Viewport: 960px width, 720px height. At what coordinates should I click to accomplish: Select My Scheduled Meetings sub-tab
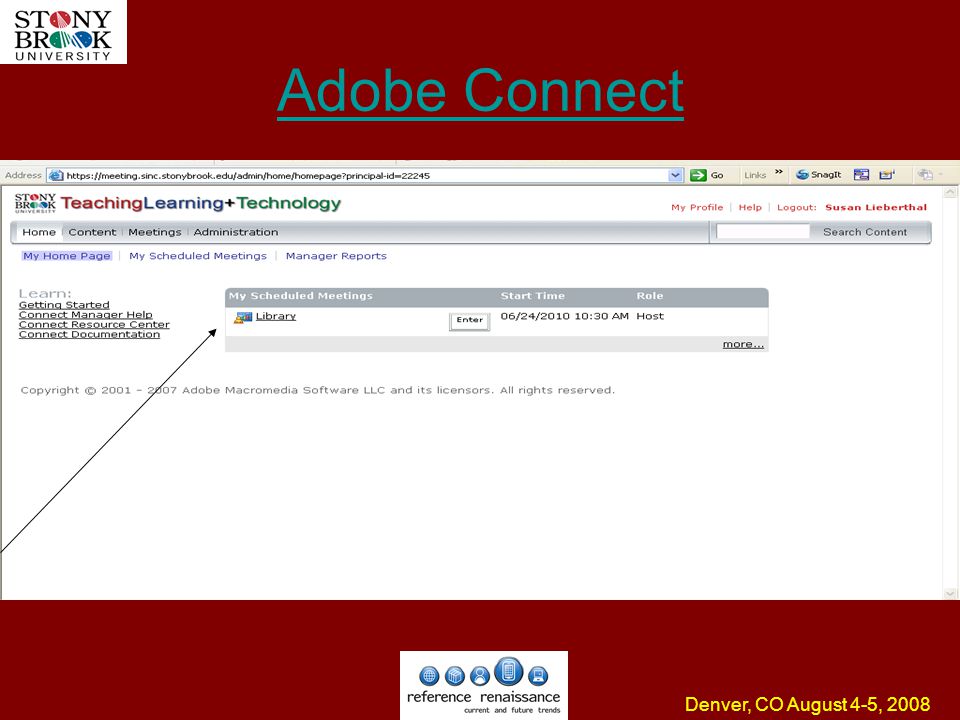198,256
